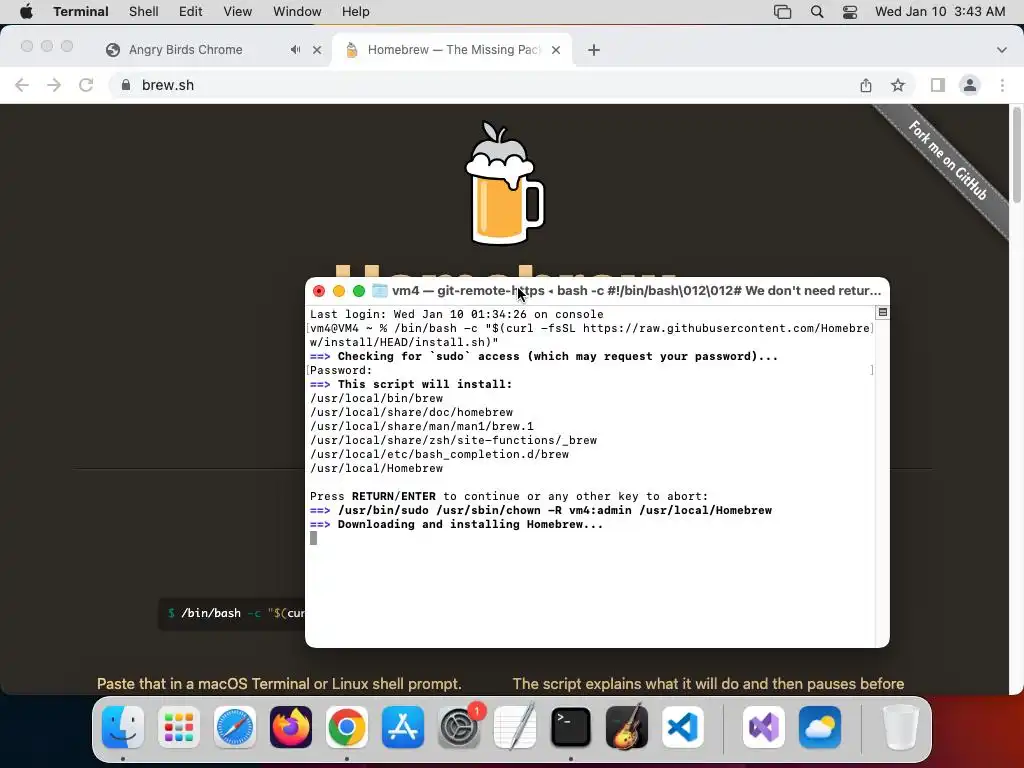Follow the Fork me on GitHub ribbon
Viewport: 1024px width, 768px height.
(x=947, y=160)
